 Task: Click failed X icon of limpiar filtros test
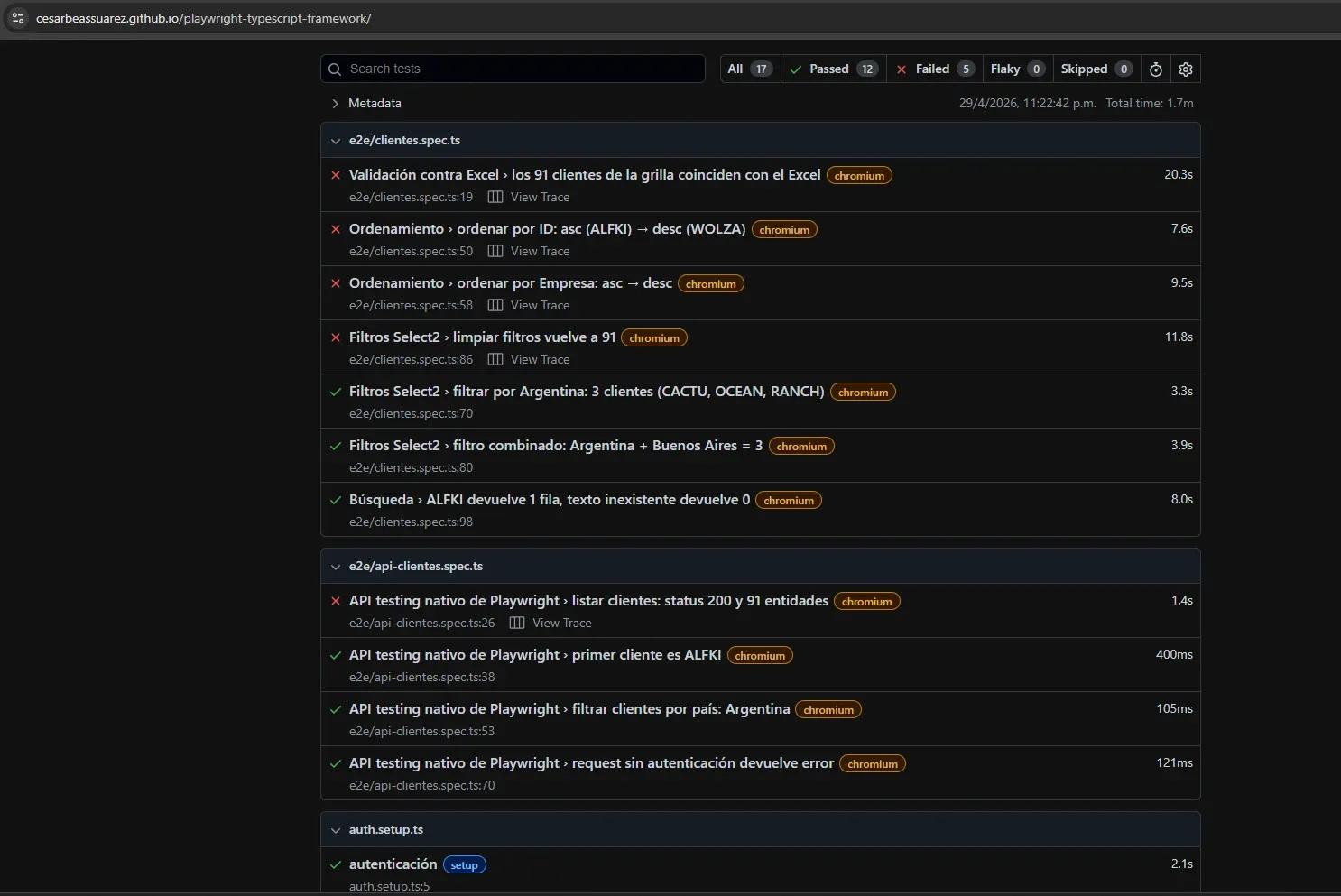coord(336,337)
